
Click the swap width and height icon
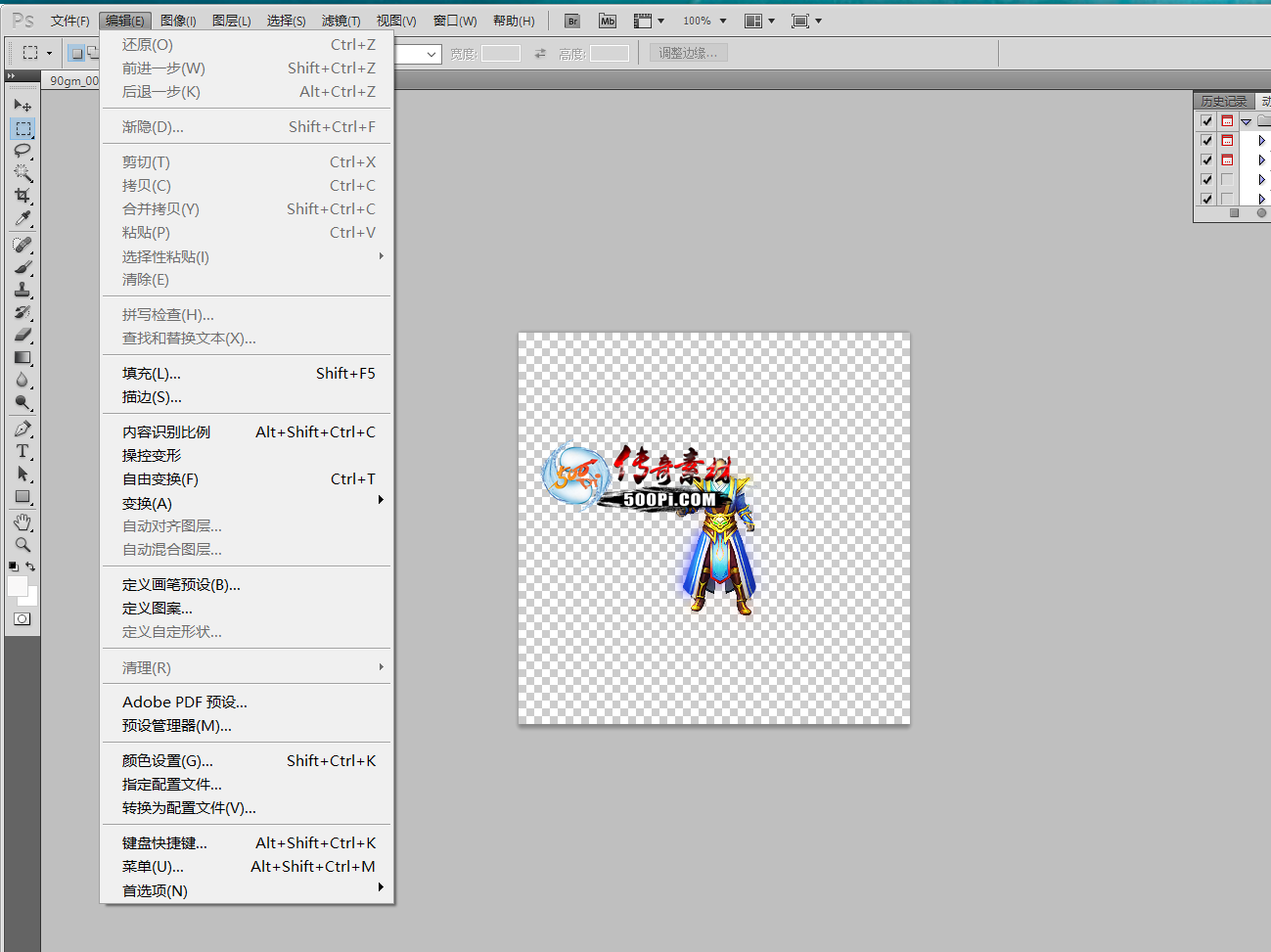pyautogui.click(x=540, y=54)
